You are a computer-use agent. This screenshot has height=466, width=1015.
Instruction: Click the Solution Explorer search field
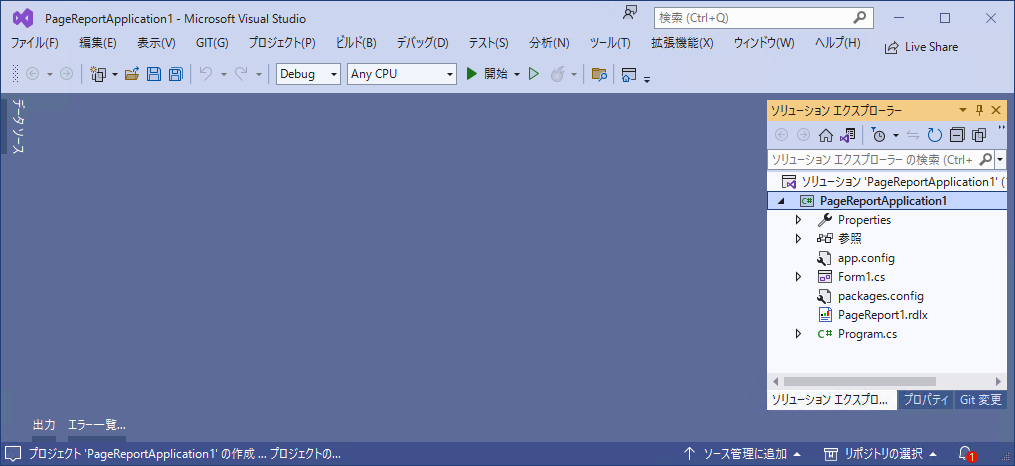coord(880,159)
